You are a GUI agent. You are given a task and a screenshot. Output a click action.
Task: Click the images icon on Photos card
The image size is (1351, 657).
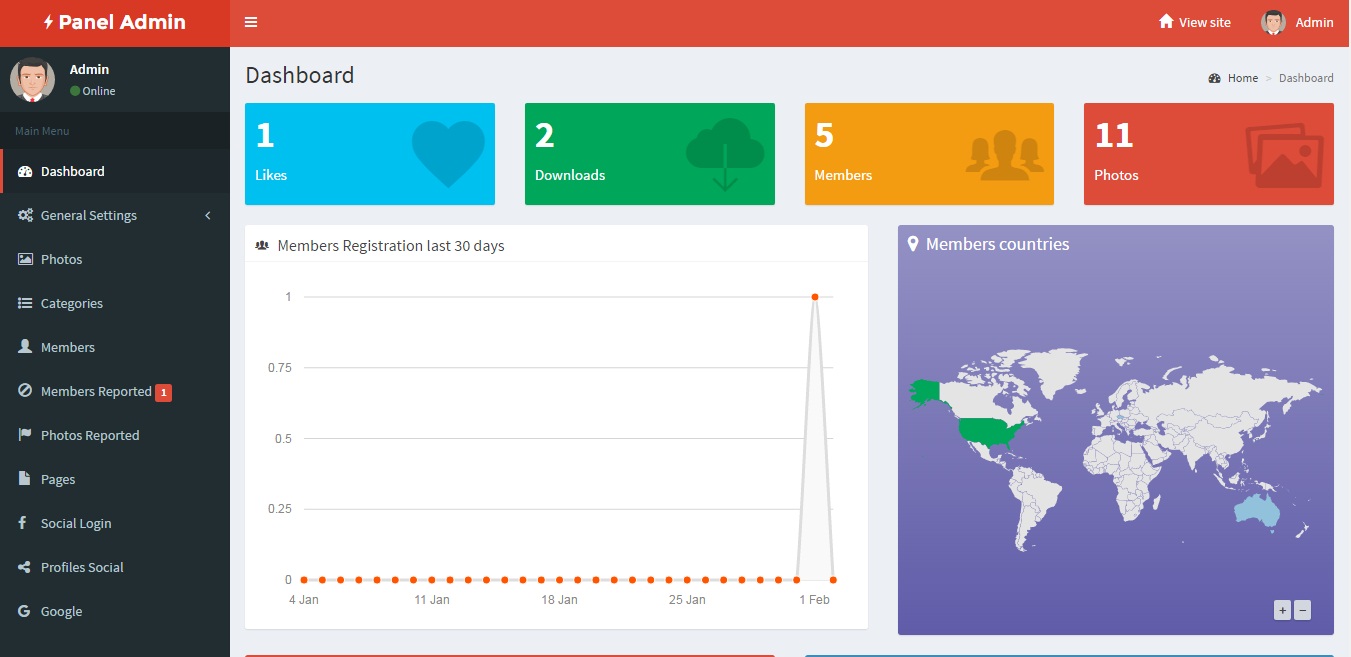coord(1284,155)
